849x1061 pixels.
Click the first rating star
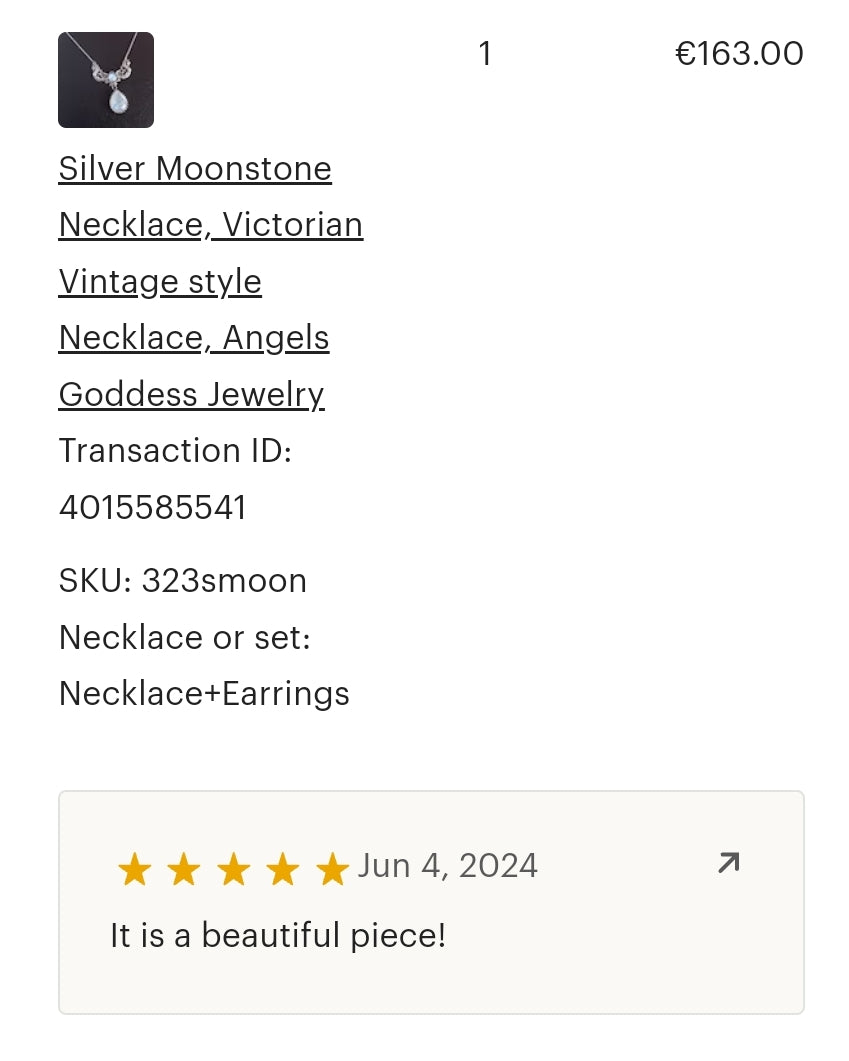[134, 870]
